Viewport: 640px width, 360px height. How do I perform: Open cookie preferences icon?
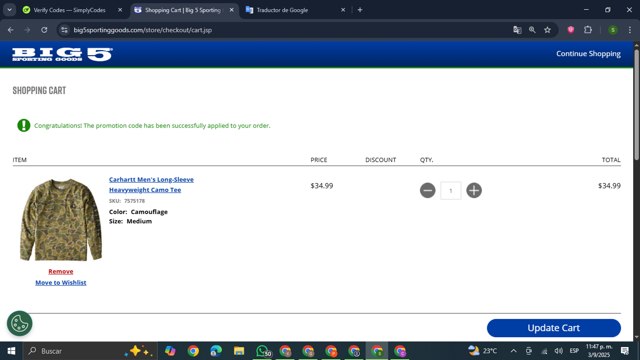19,324
